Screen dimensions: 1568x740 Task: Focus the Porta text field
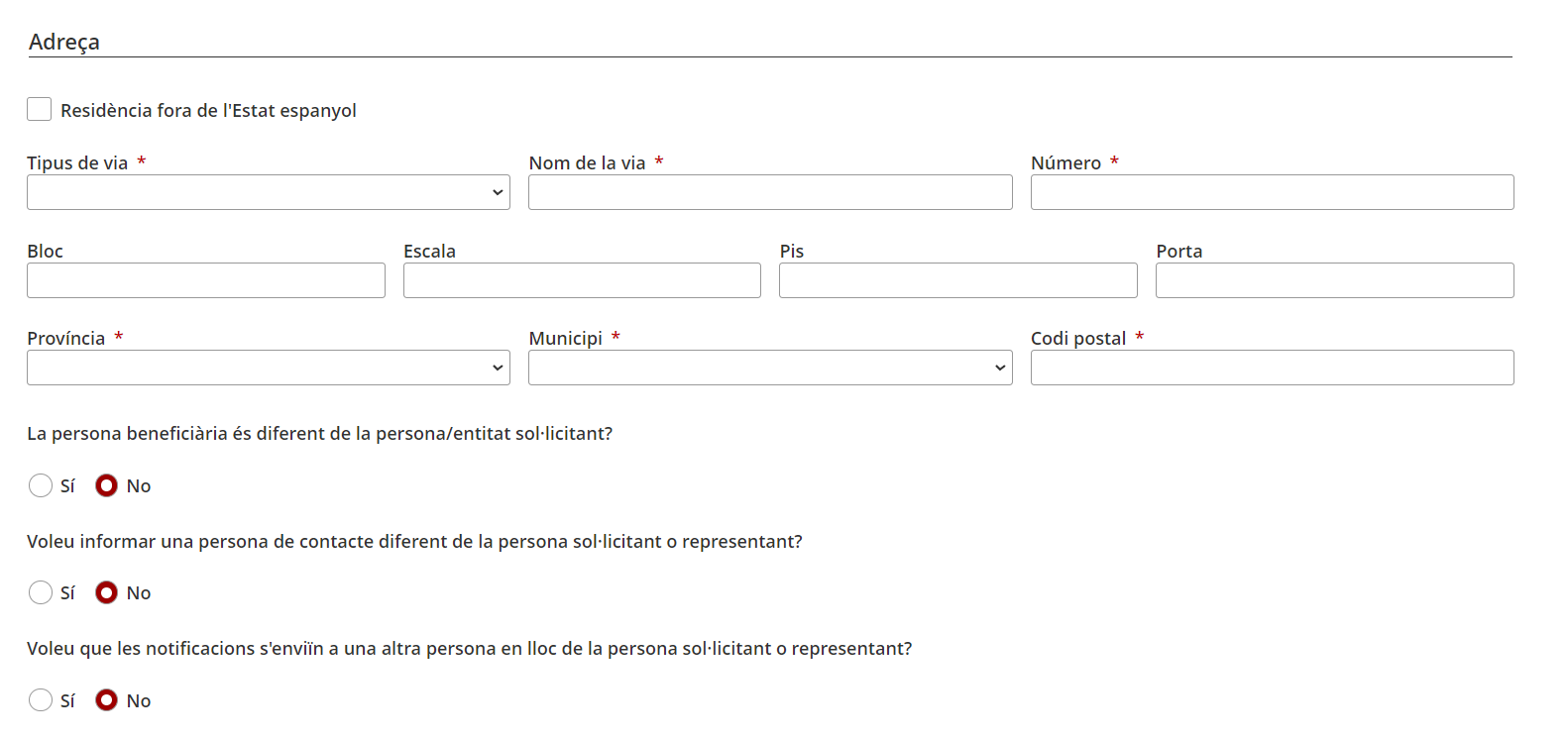[1335, 280]
